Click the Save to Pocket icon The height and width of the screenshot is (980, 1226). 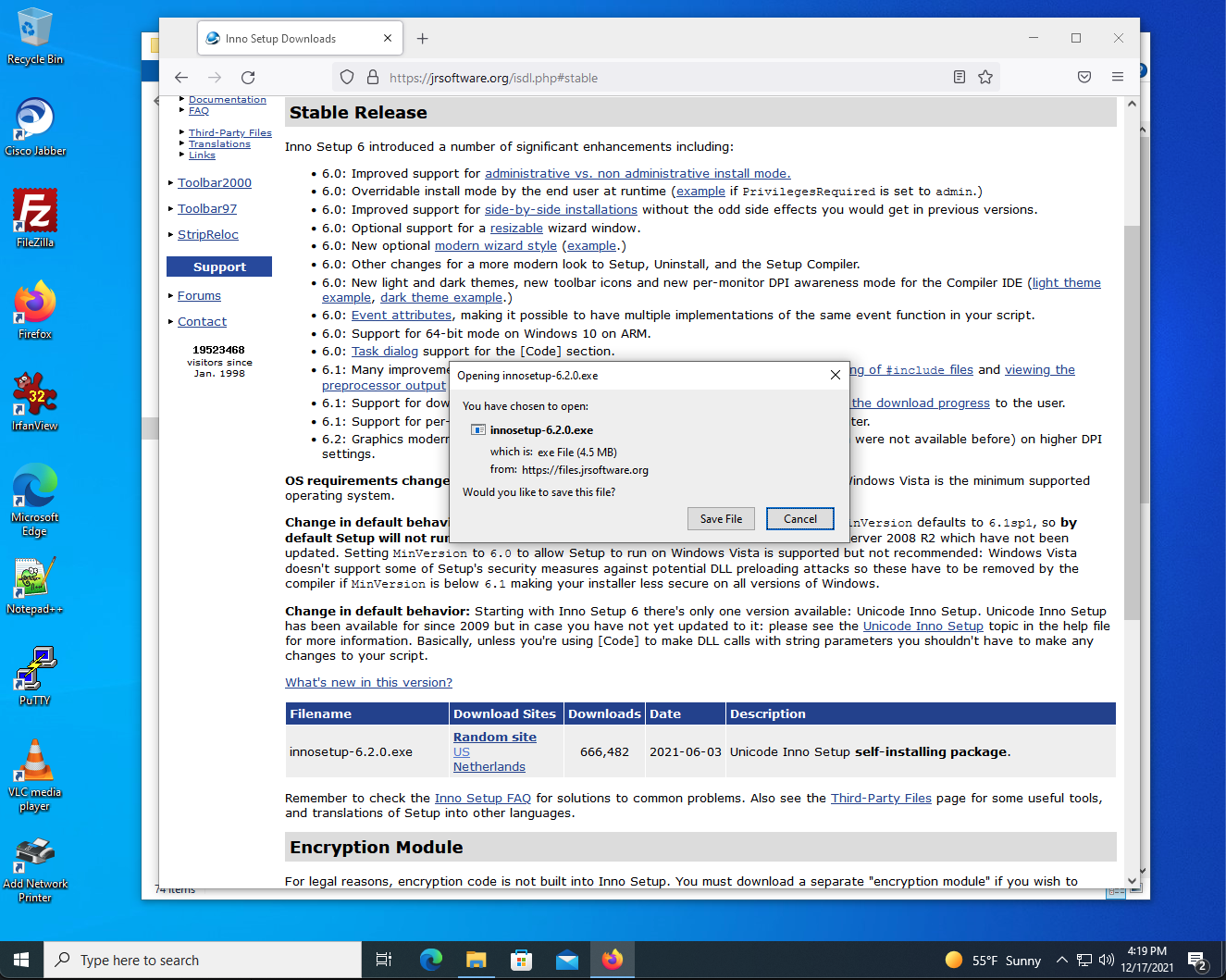tap(1084, 77)
